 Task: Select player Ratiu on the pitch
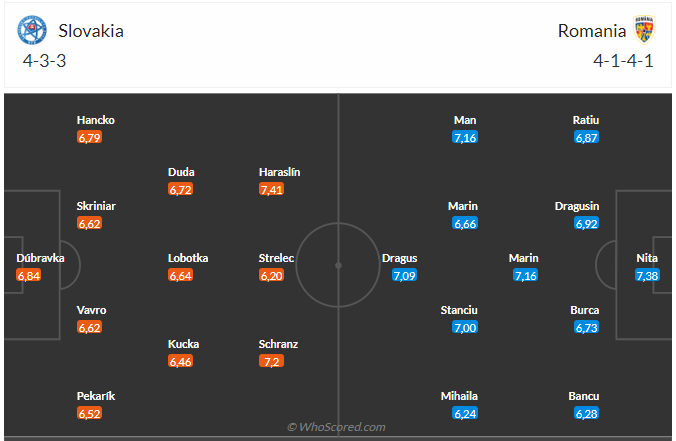(x=586, y=120)
